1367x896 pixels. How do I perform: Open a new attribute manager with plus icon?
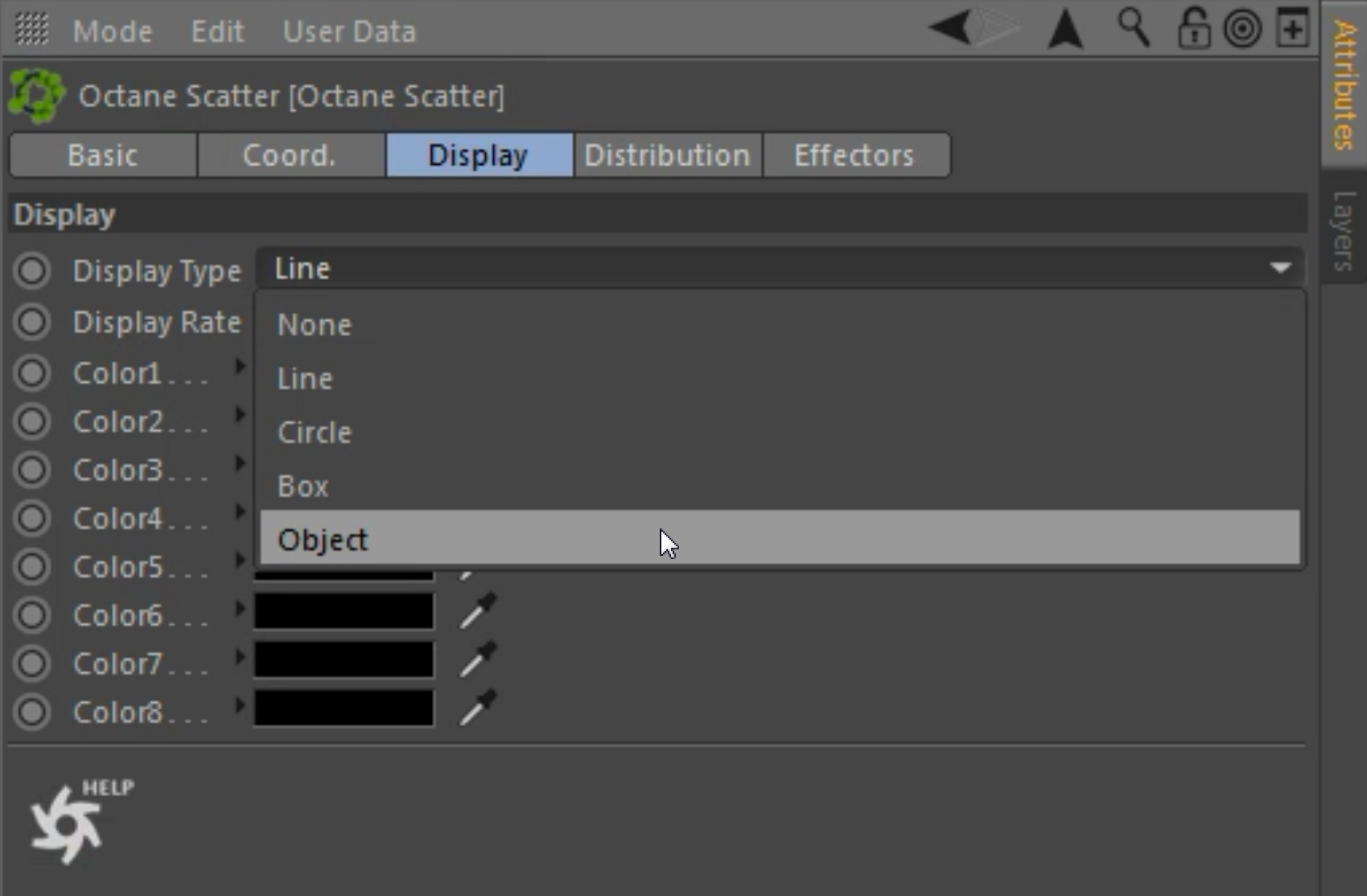pyautogui.click(x=1293, y=30)
